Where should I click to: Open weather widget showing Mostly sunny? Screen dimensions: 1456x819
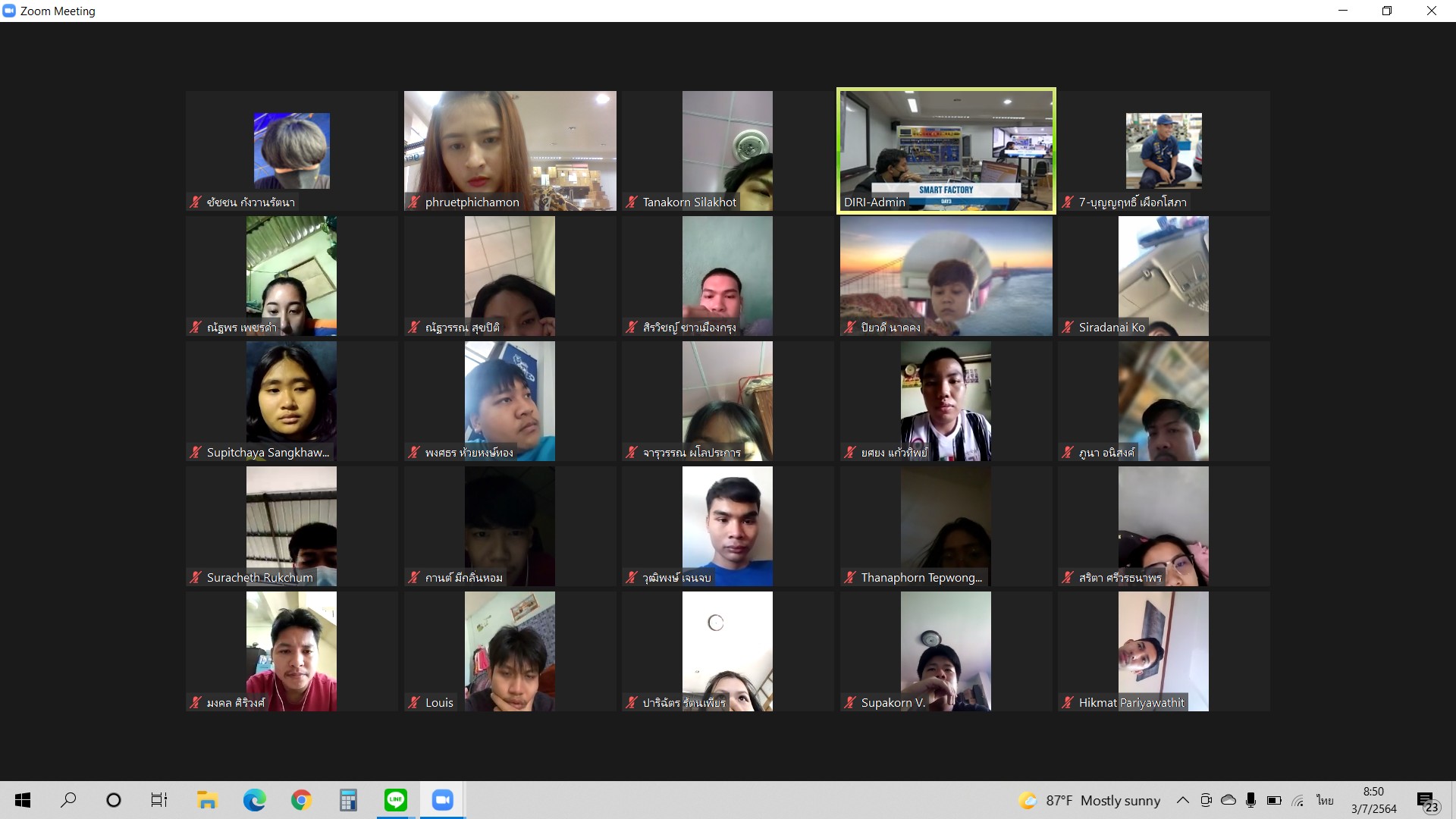tap(1090, 800)
